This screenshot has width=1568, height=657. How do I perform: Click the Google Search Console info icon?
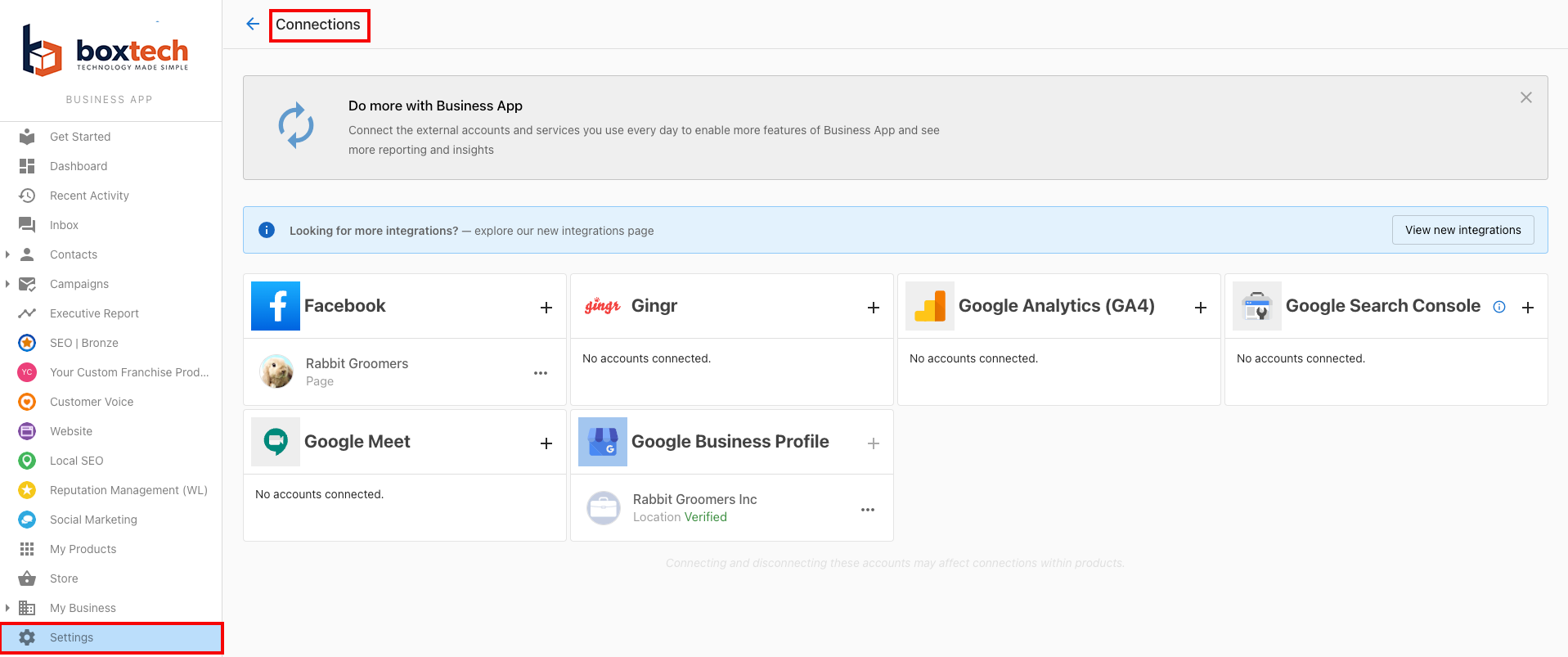[x=1499, y=307]
